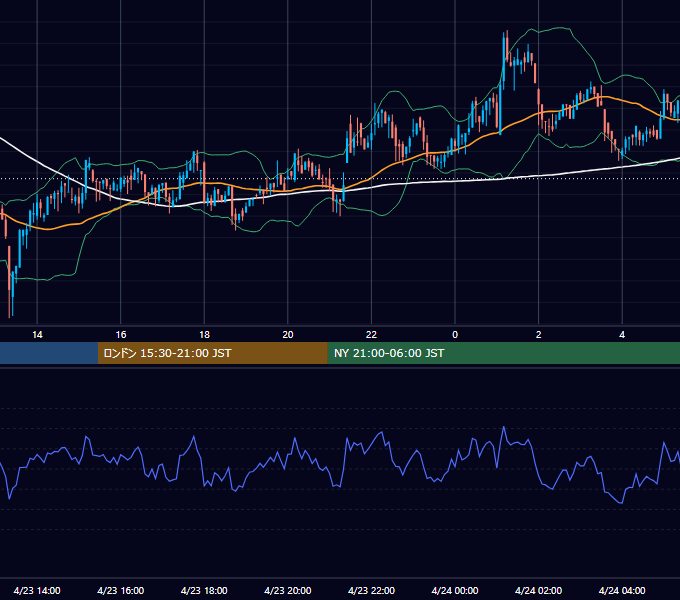The width and height of the screenshot is (680, 600).
Task: Click the 4/23 14:00 date label
Action: pyautogui.click(x=37, y=590)
